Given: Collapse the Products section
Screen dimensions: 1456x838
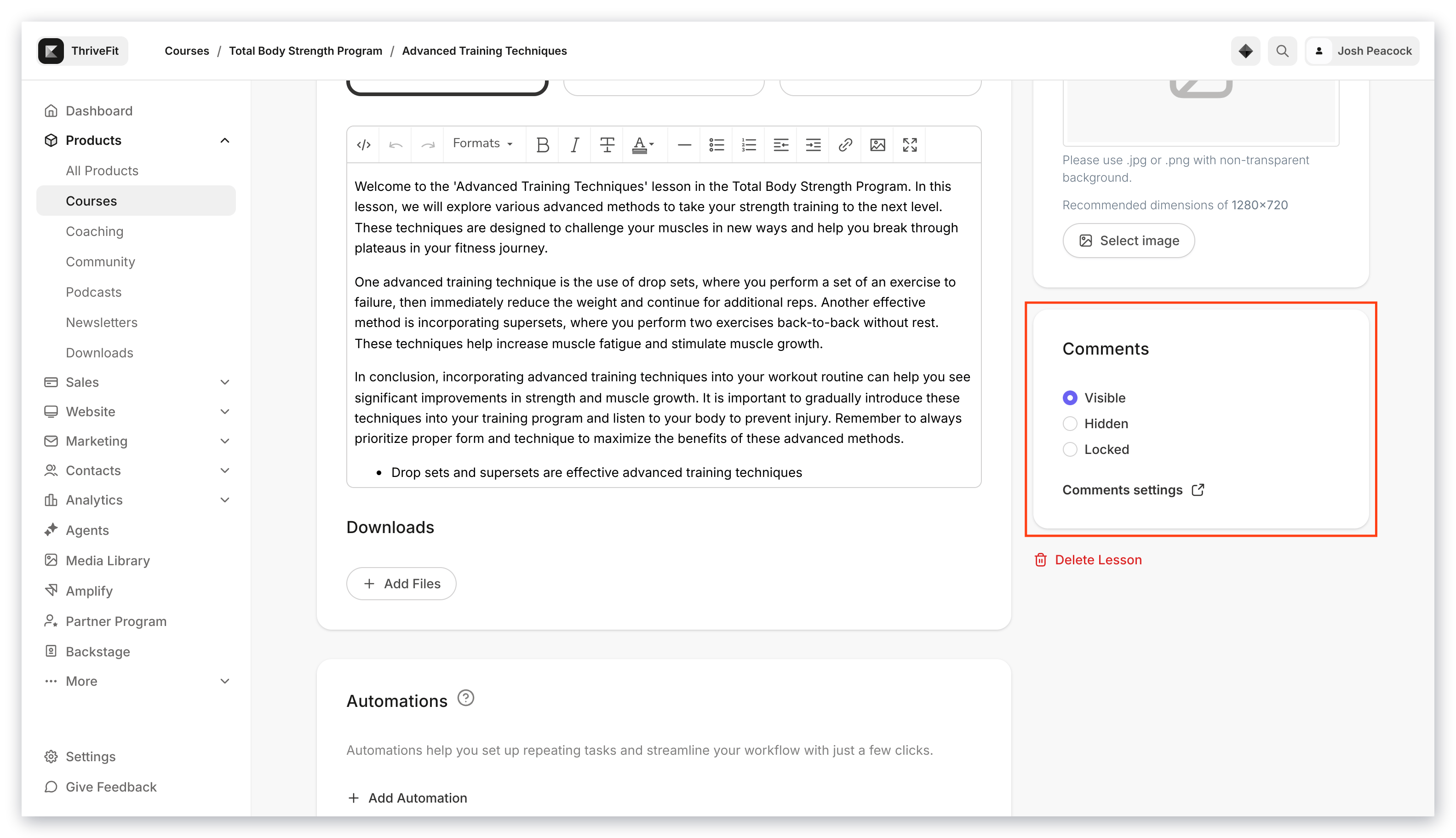Looking at the screenshot, I should pyautogui.click(x=224, y=140).
